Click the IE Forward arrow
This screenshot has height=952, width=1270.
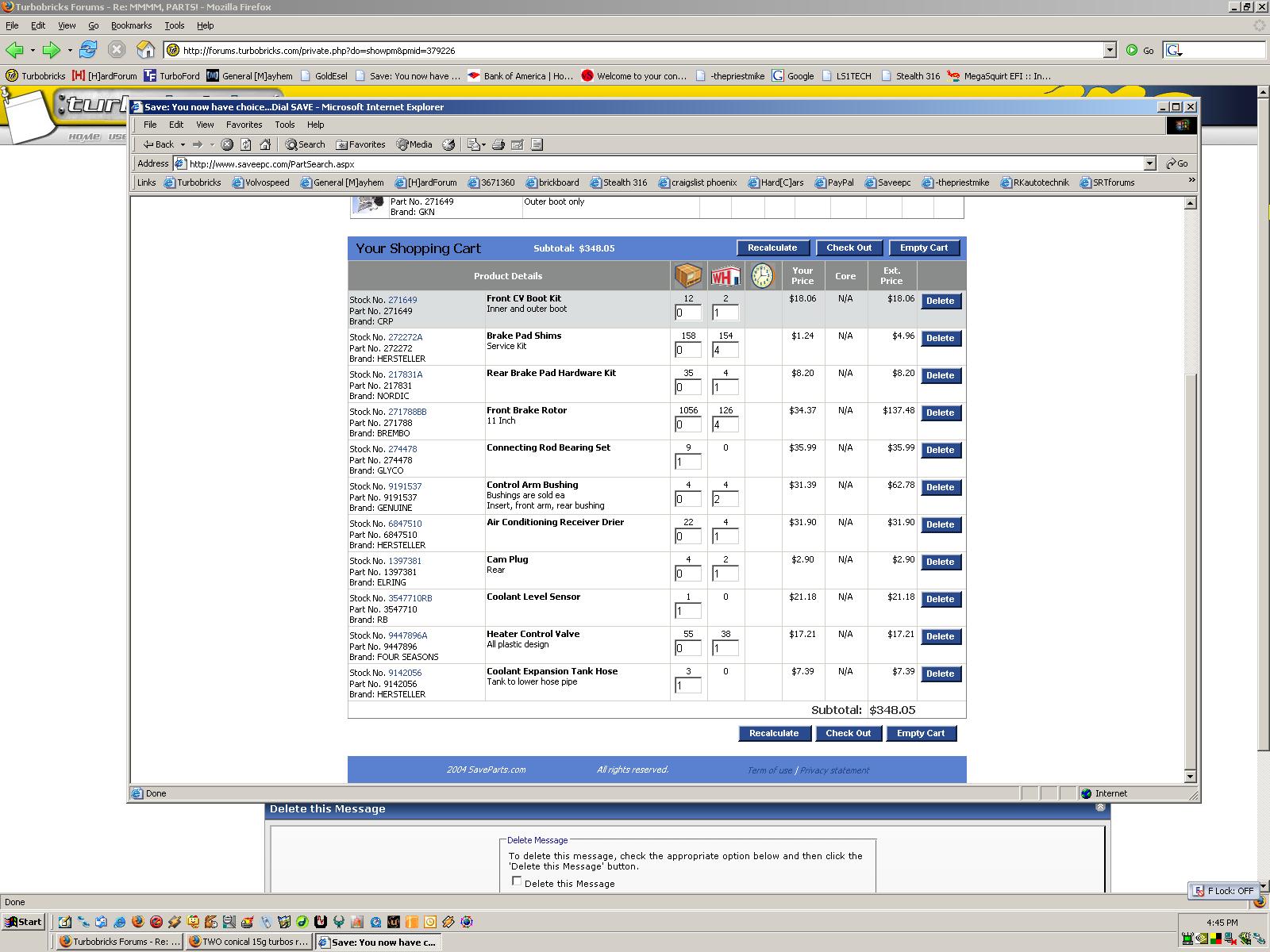(x=198, y=144)
